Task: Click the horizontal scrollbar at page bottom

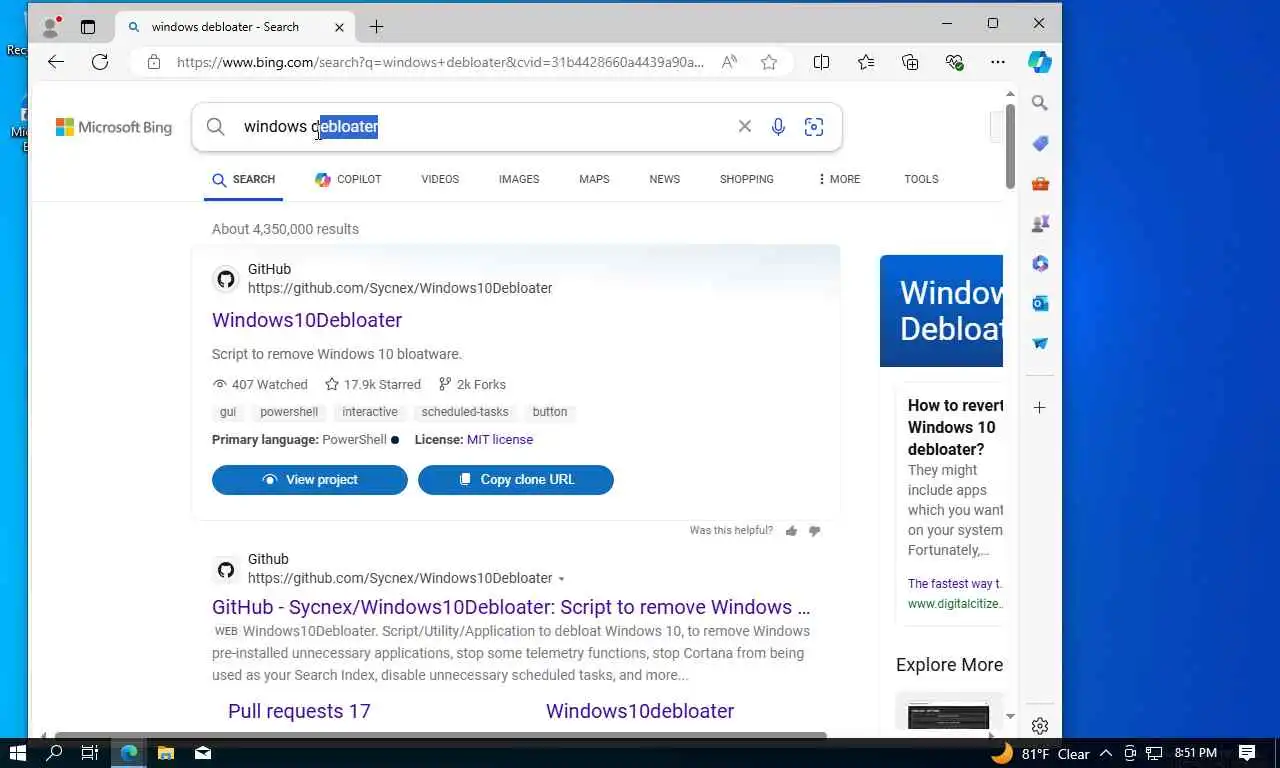Action: [x=440, y=735]
